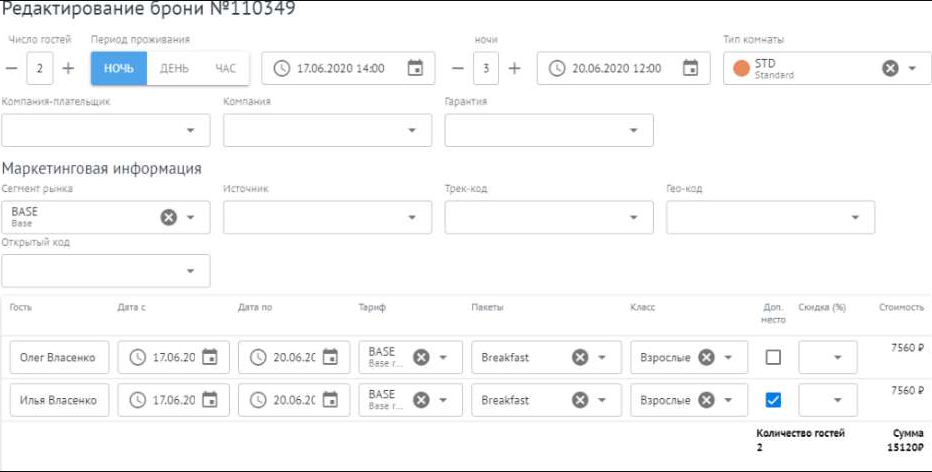Select the НОЧЬ period tab
The height and width of the screenshot is (472, 932).
click(119, 68)
